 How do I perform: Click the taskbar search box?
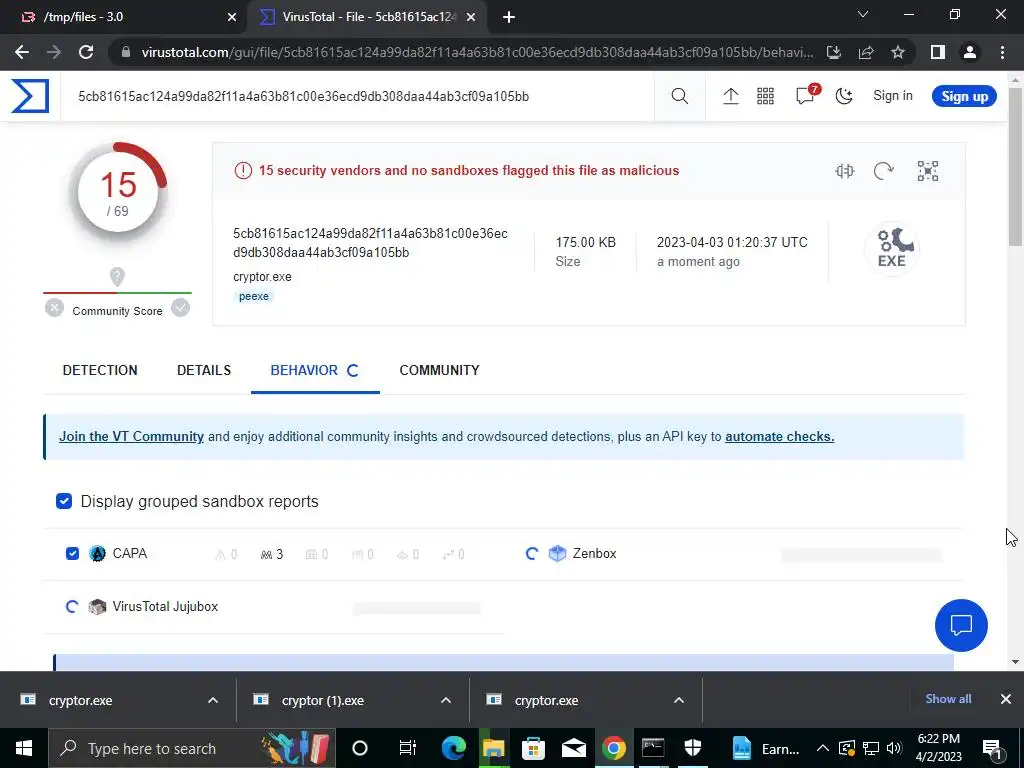(191, 748)
